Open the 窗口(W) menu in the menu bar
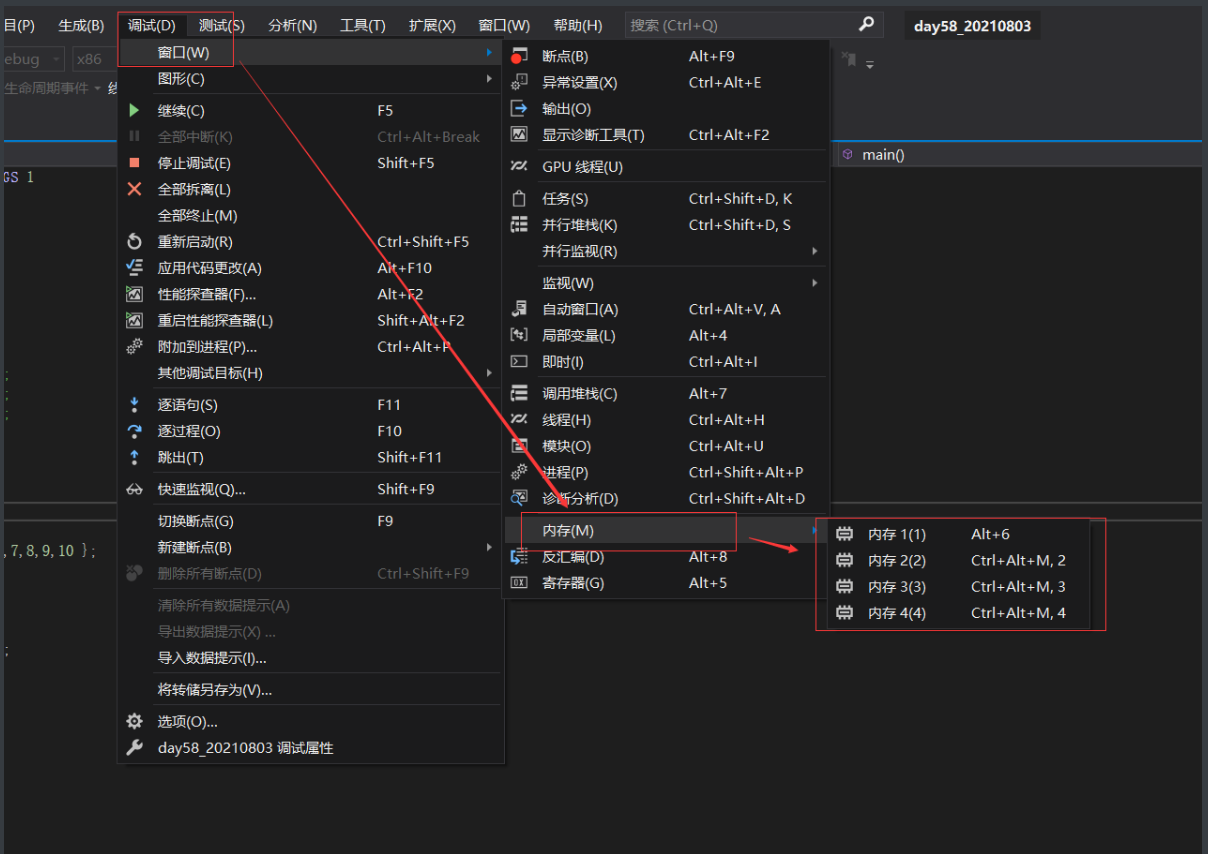Viewport: 1208px width, 854px height. pyautogui.click(x=504, y=25)
